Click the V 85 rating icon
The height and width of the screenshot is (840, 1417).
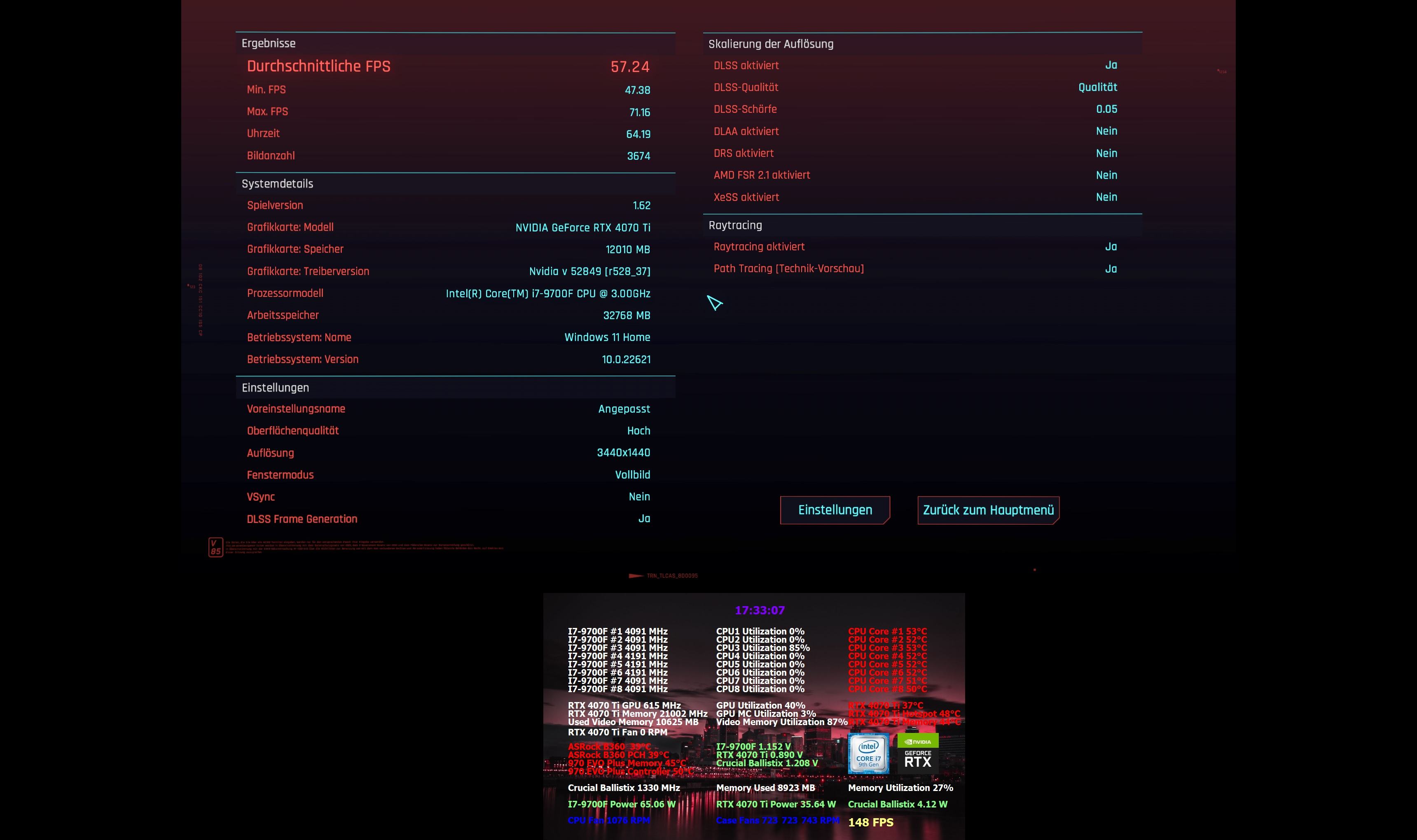[216, 547]
